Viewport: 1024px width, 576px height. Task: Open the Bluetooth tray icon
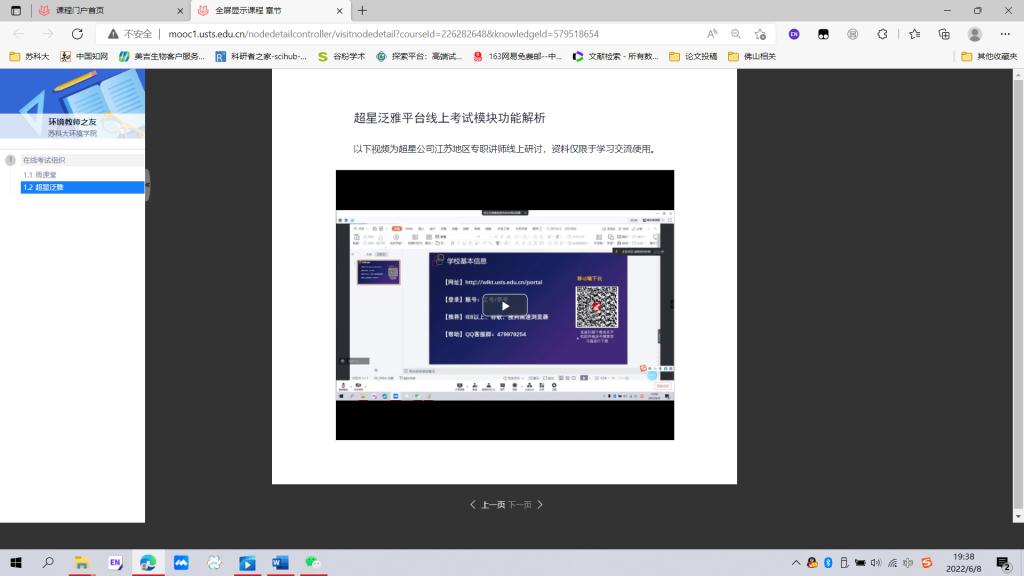pyautogui.click(x=828, y=562)
